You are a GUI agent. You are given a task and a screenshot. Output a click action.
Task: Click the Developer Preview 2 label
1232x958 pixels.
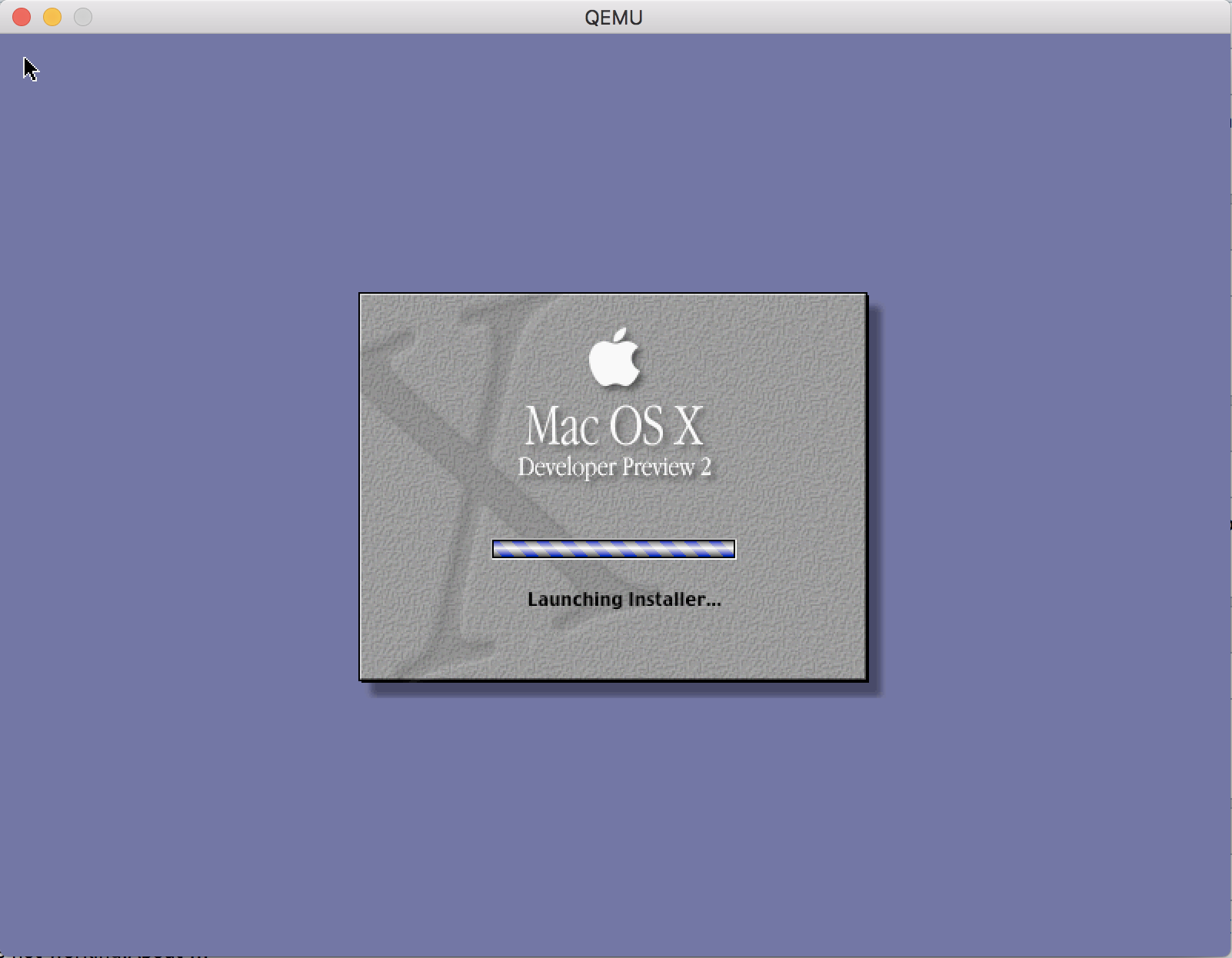(615, 465)
